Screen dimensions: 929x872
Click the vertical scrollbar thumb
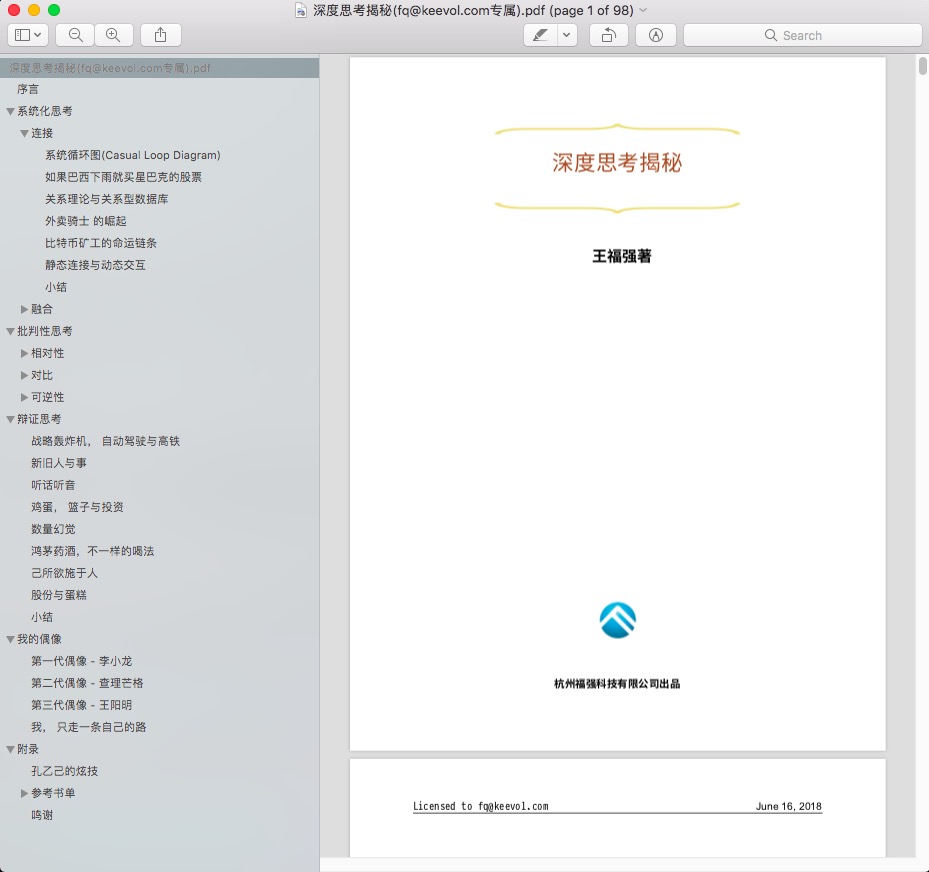922,66
